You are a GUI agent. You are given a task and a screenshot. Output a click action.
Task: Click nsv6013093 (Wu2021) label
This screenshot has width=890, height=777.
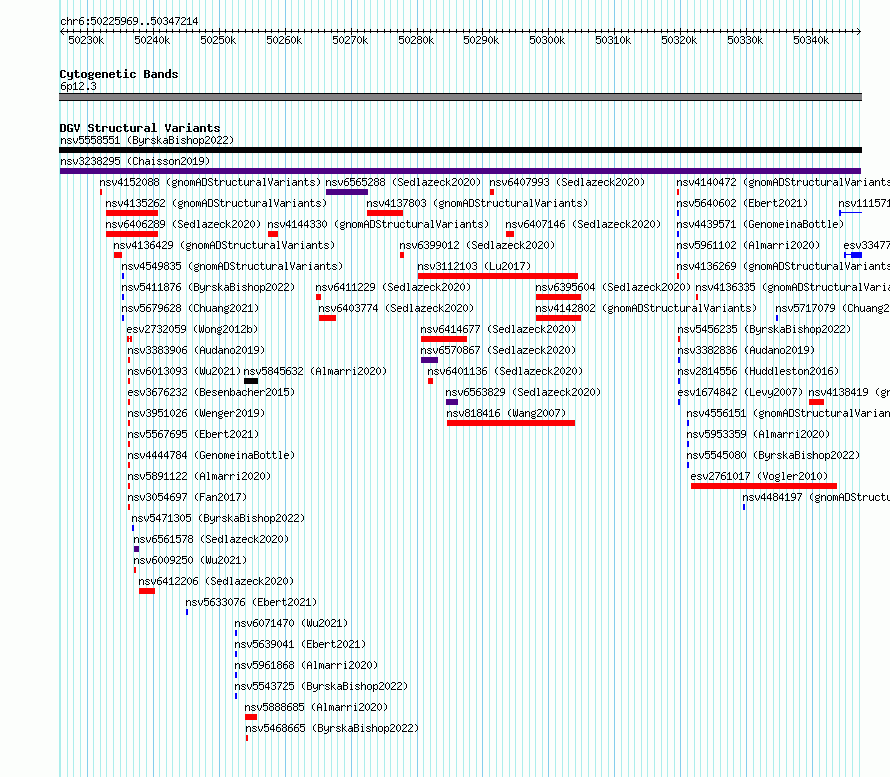[184, 371]
